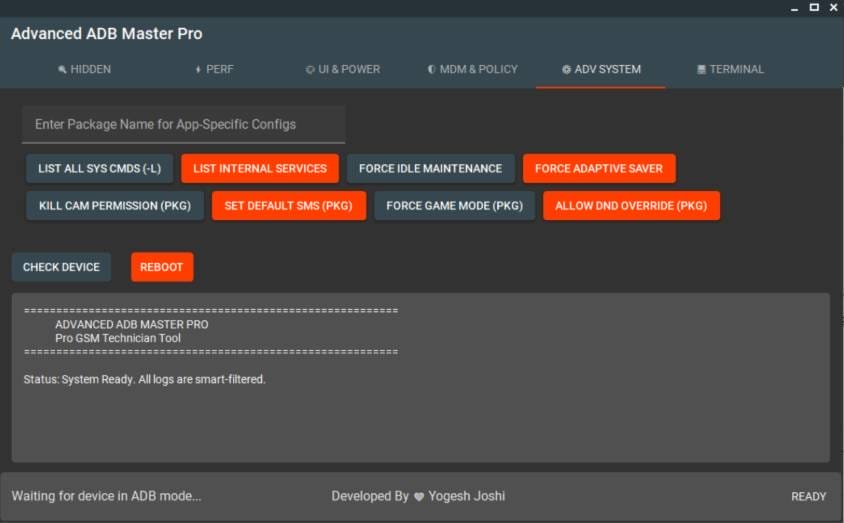Click FORCE GAME MODE (PKG) button

pos(455,206)
